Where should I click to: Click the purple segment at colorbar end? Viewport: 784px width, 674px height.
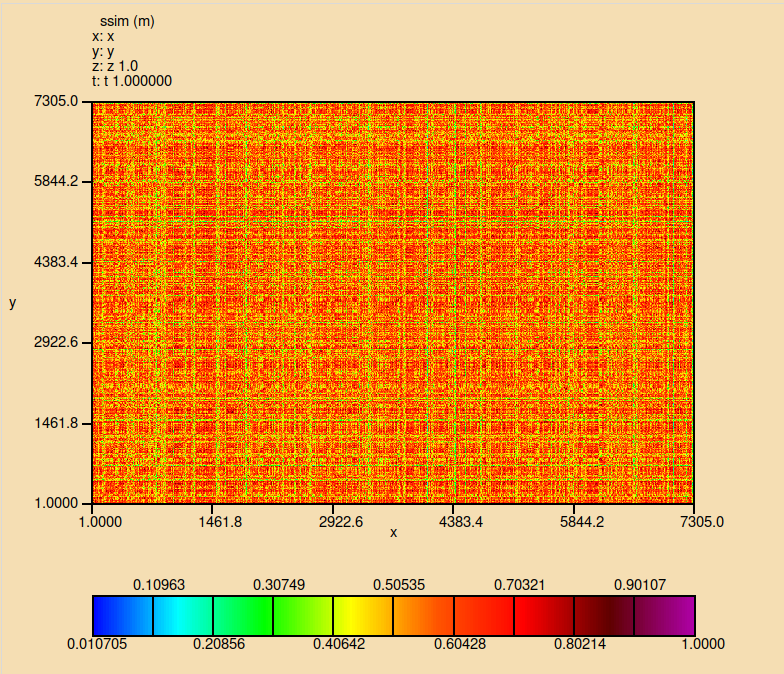[664, 615]
